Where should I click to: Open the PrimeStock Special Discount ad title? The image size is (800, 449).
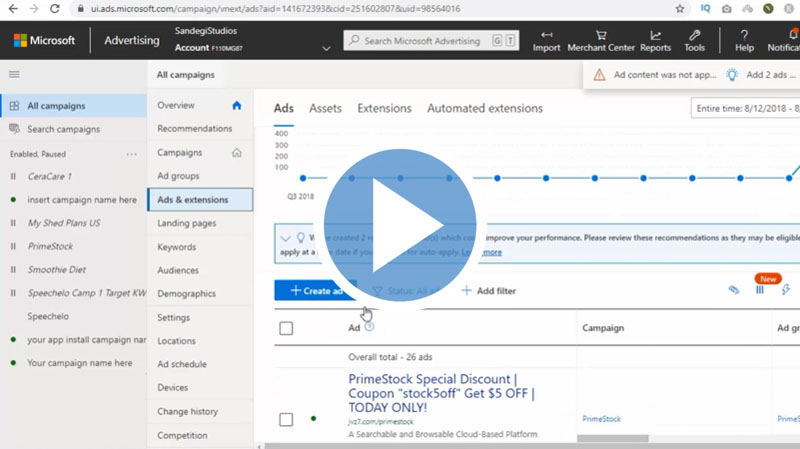tap(441, 393)
